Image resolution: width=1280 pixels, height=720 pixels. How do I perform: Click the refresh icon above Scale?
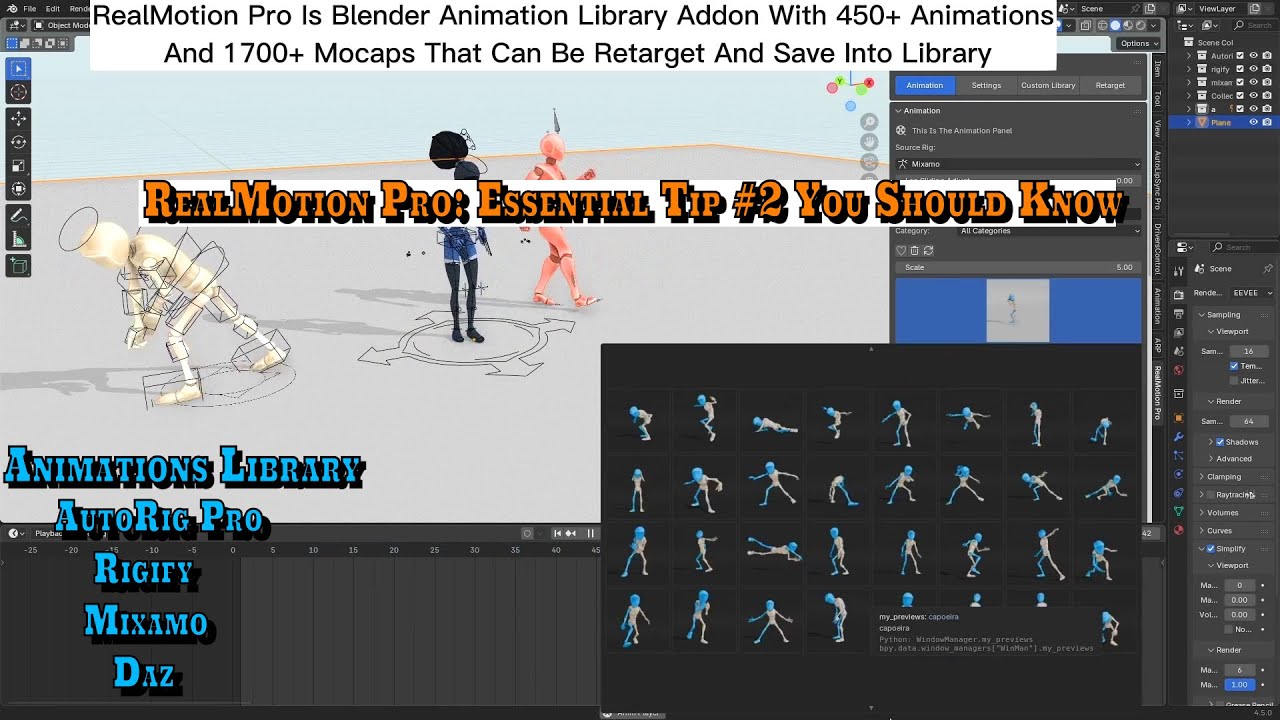[x=928, y=251]
